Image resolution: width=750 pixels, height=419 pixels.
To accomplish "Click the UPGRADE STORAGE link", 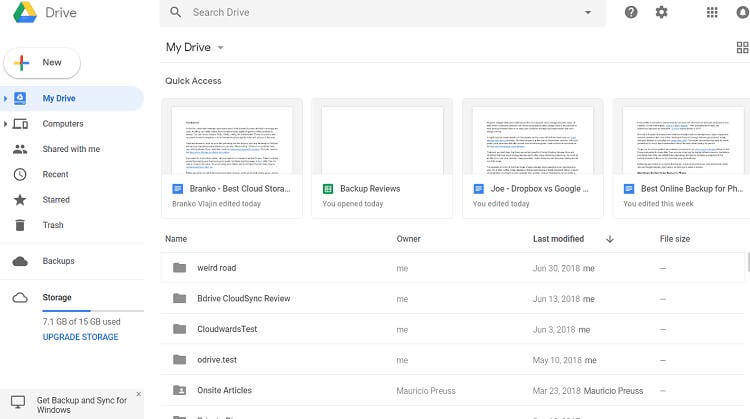I will (80, 337).
